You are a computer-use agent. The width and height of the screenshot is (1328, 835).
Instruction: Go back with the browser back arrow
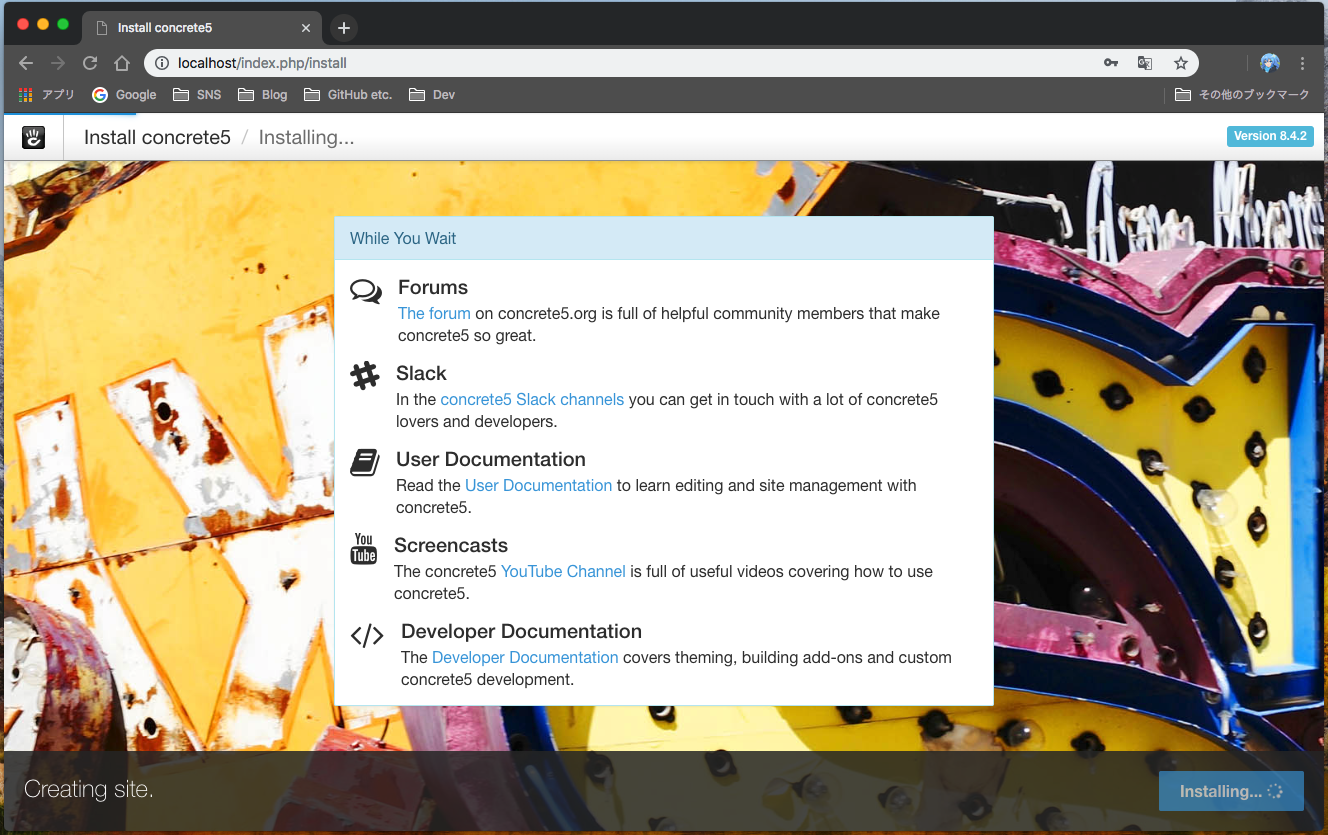[26, 63]
